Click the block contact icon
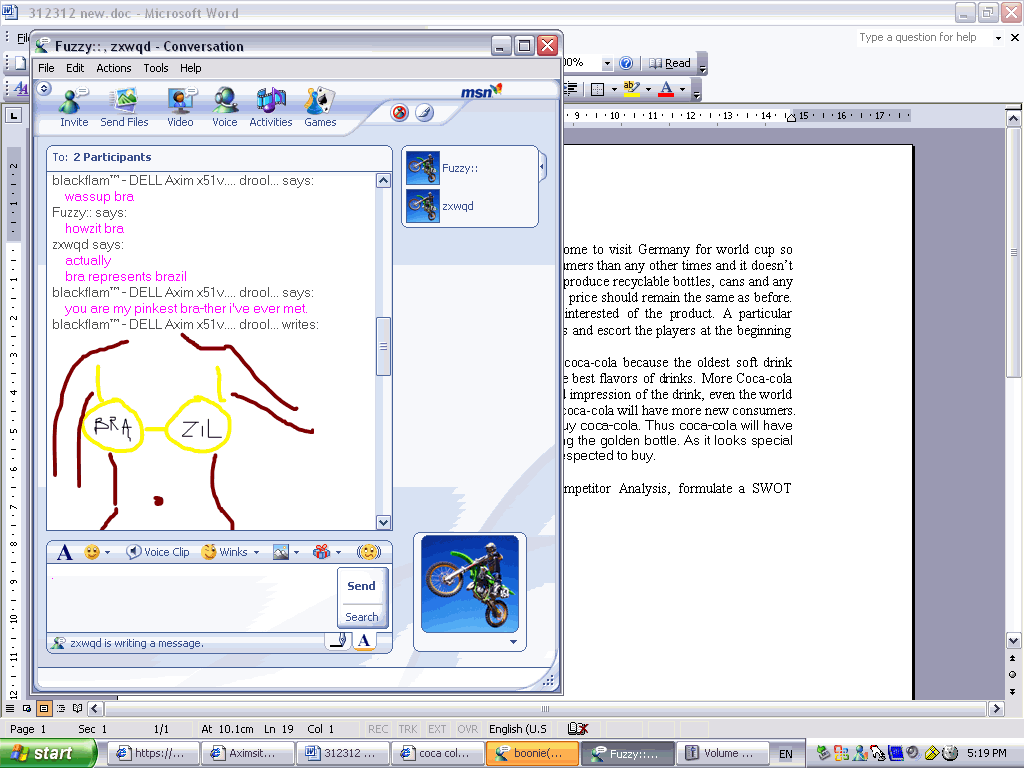Viewport: 1024px width, 768px height. pos(399,113)
